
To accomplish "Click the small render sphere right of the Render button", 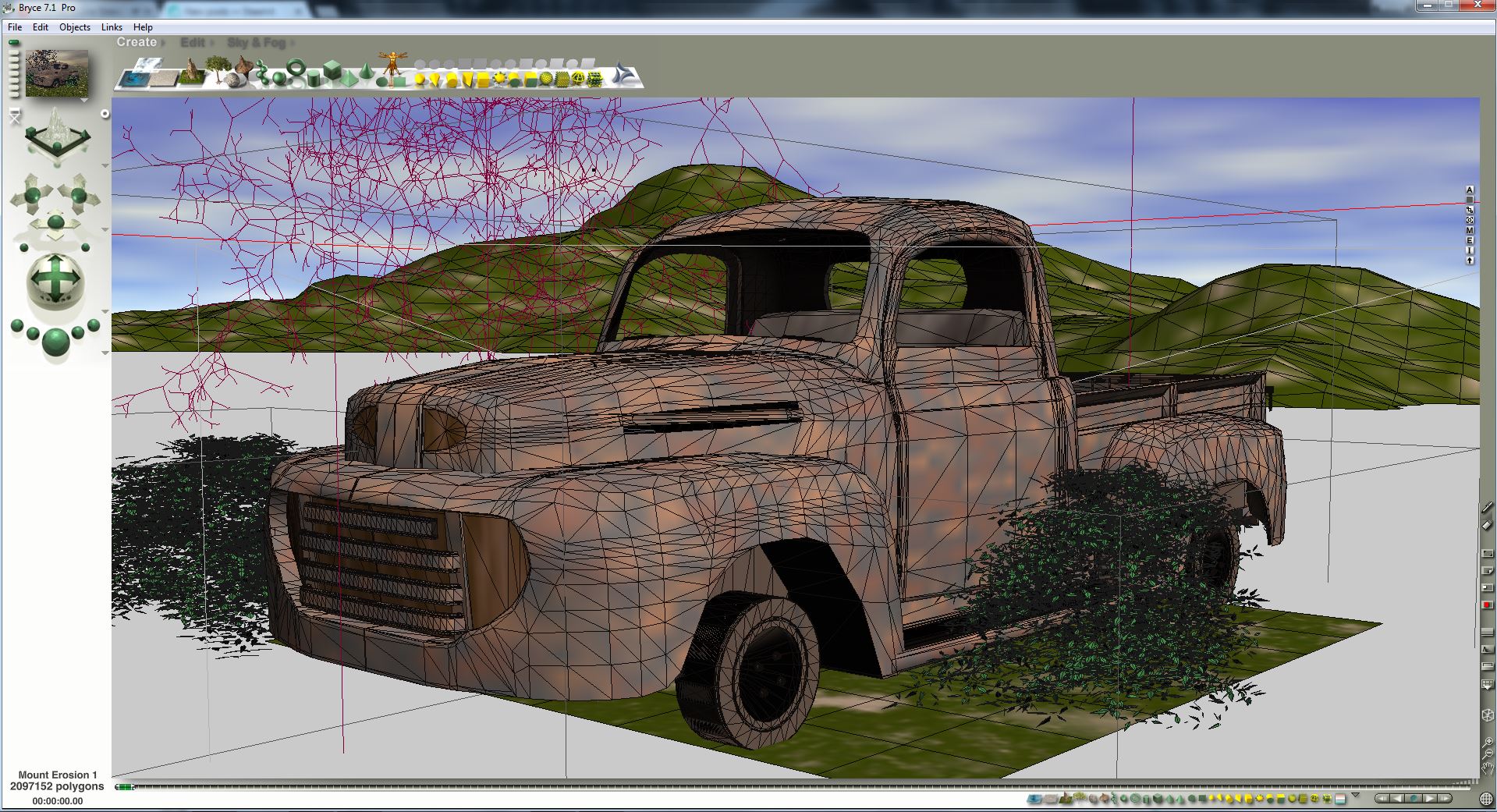I will (78, 332).
